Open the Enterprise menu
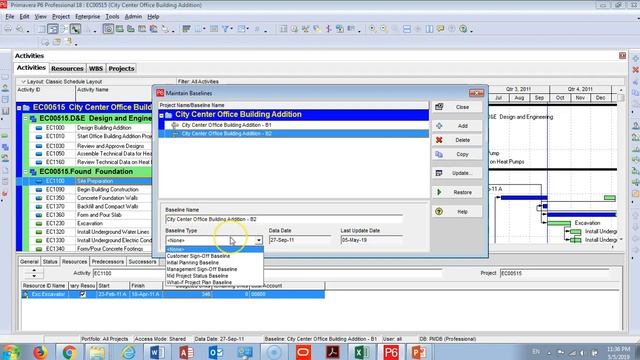The height and width of the screenshot is (360, 640). click(x=87, y=17)
